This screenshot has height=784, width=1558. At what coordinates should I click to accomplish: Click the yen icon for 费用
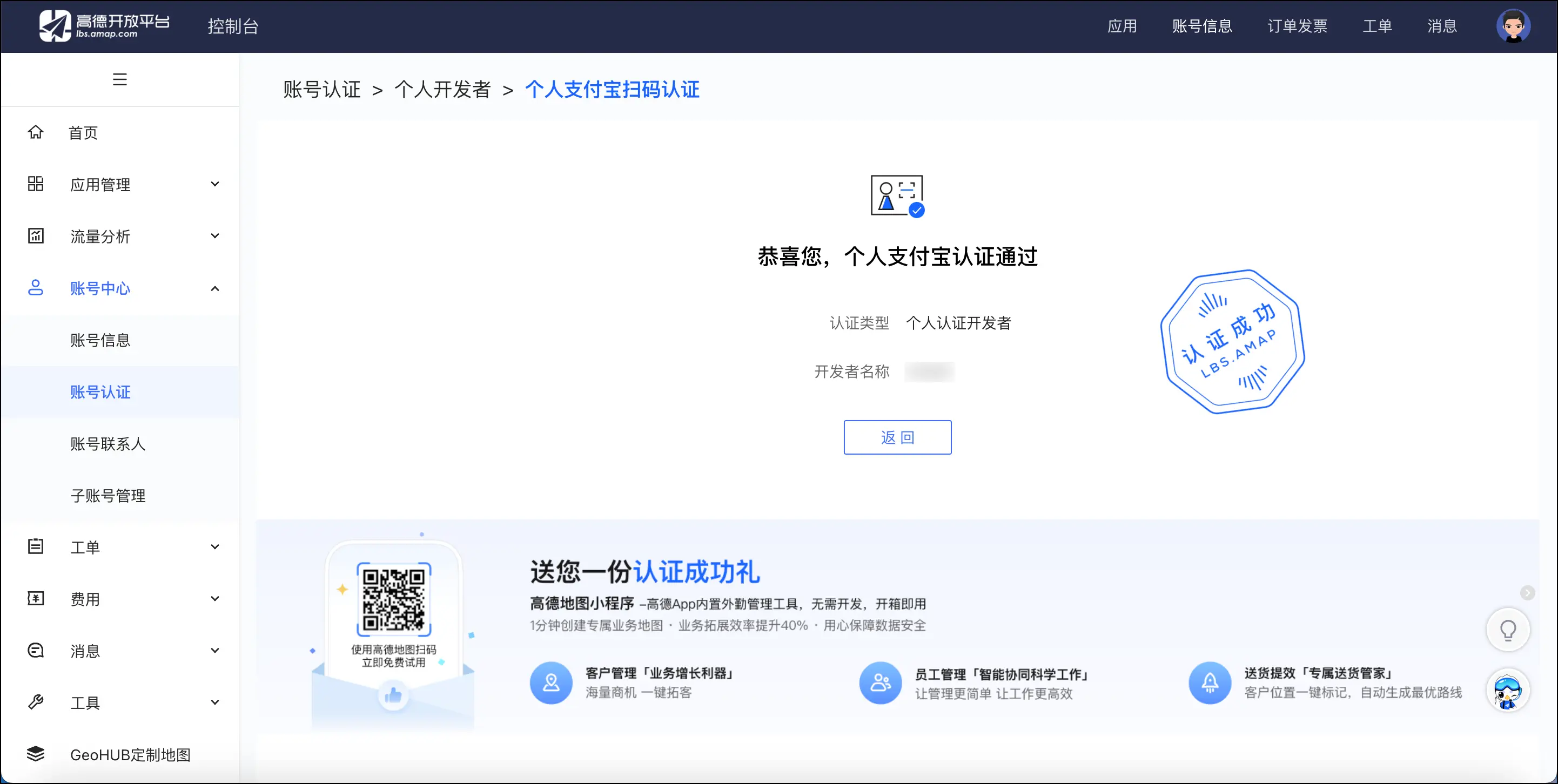click(36, 598)
